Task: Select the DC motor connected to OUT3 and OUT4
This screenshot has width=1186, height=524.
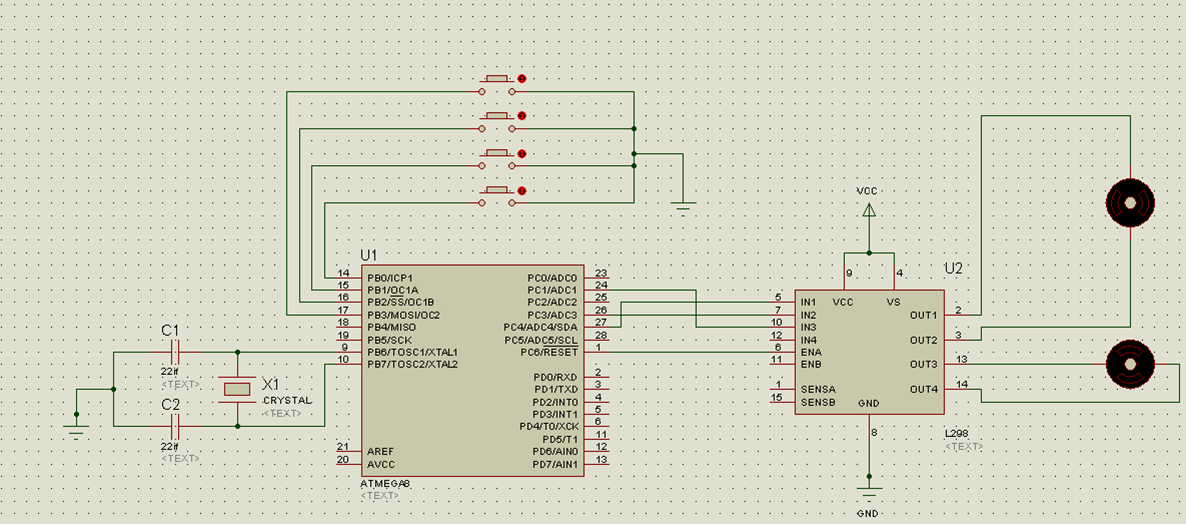Action: pyautogui.click(x=1129, y=364)
